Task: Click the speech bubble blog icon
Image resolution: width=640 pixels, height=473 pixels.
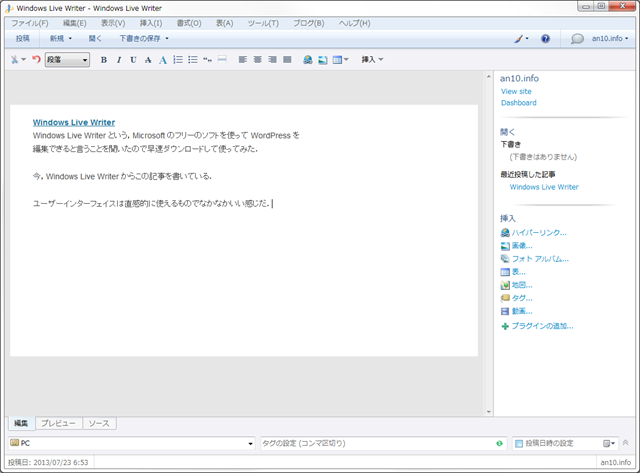Action: [577, 39]
